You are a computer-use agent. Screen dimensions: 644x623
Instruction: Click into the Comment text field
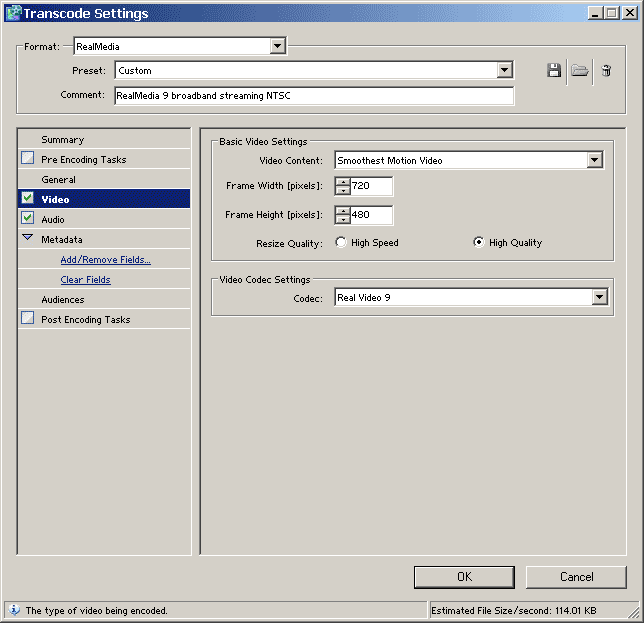click(x=314, y=96)
